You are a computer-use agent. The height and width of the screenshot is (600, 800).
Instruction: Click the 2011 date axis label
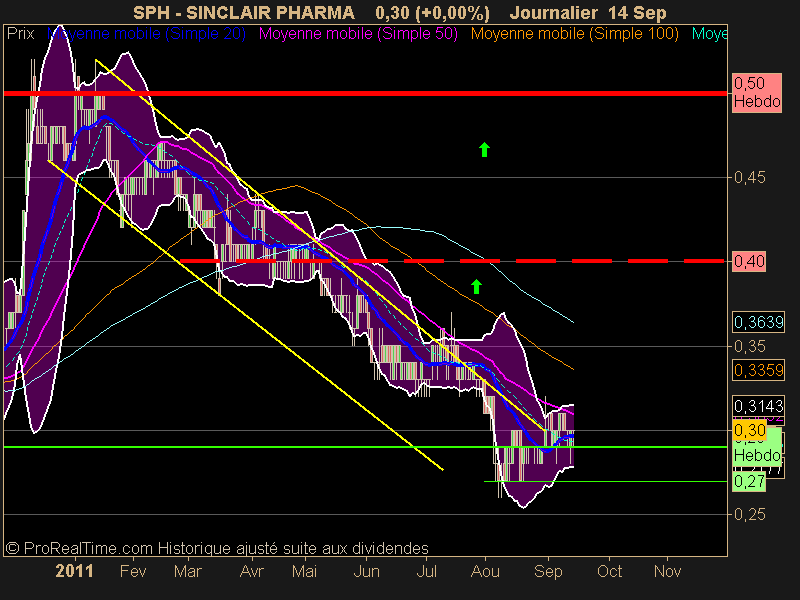[74, 571]
